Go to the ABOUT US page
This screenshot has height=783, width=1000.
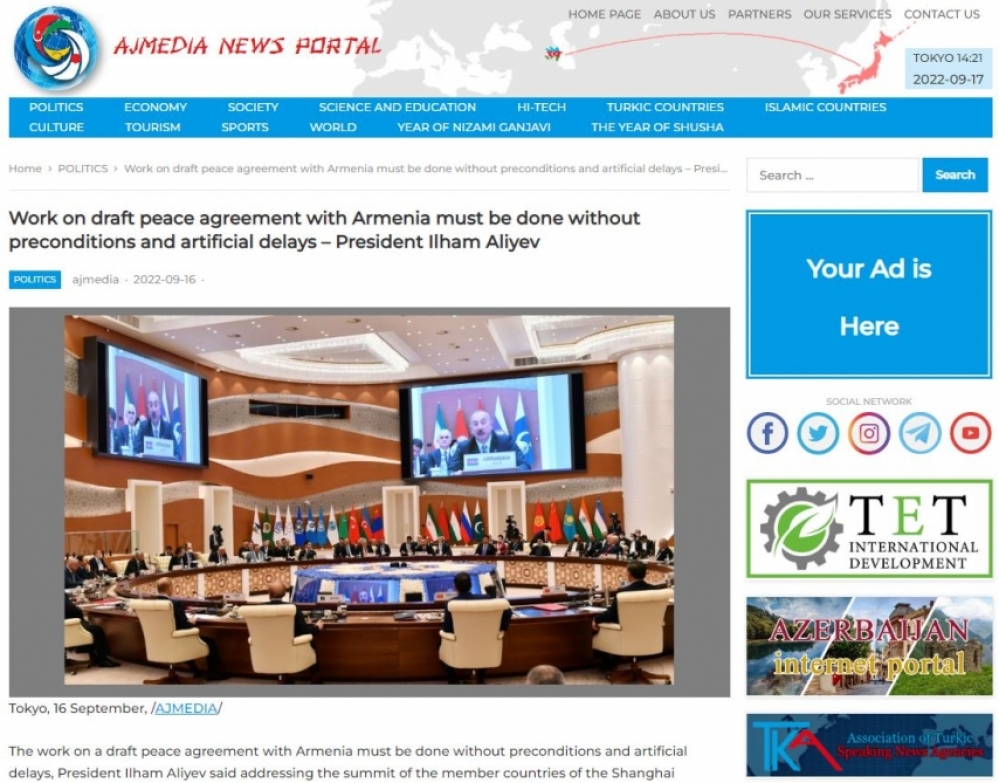(x=684, y=14)
